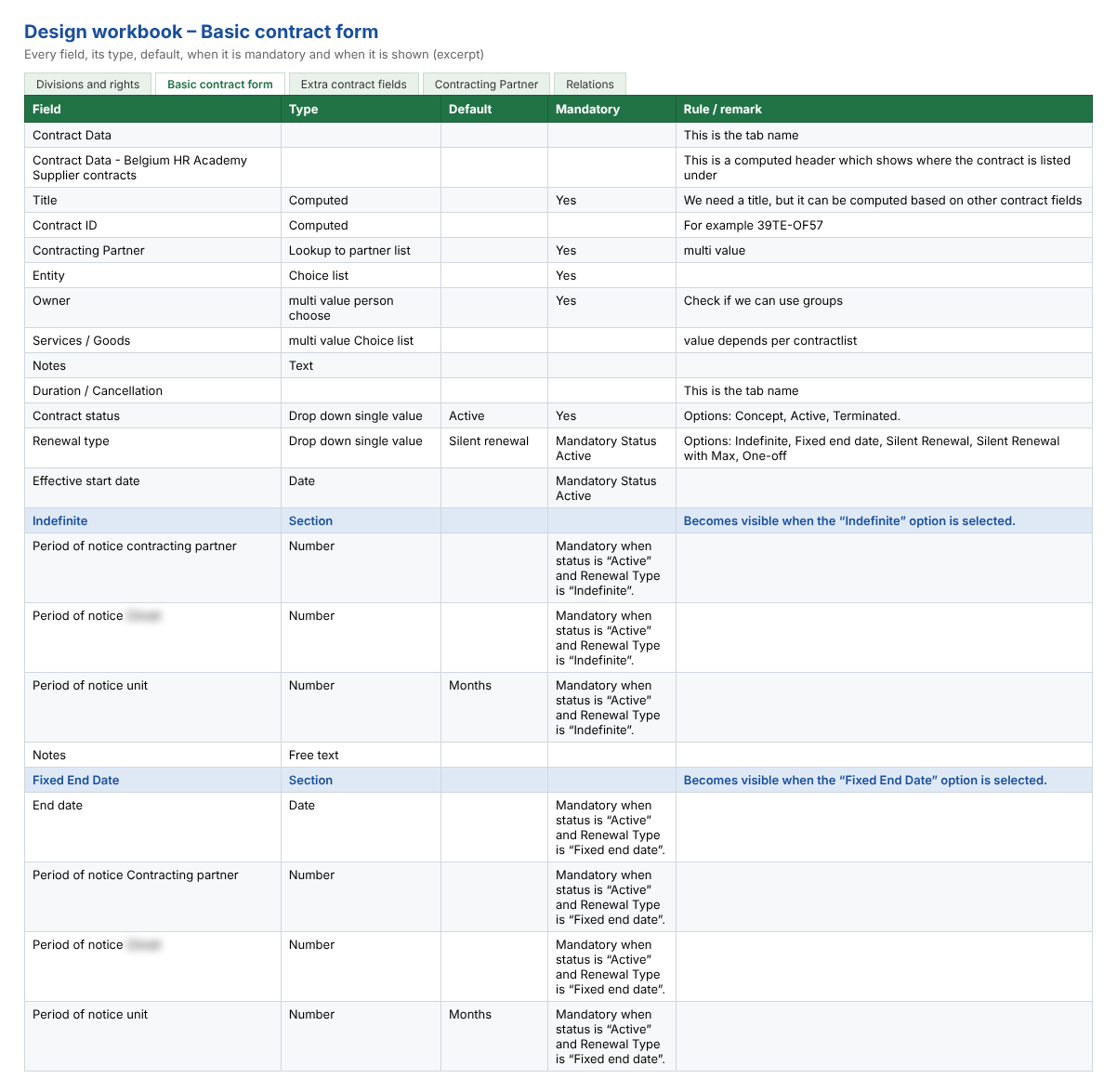Select the Effective start date field
Image resolution: width=1117 pixels, height=1092 pixels.
(x=152, y=488)
